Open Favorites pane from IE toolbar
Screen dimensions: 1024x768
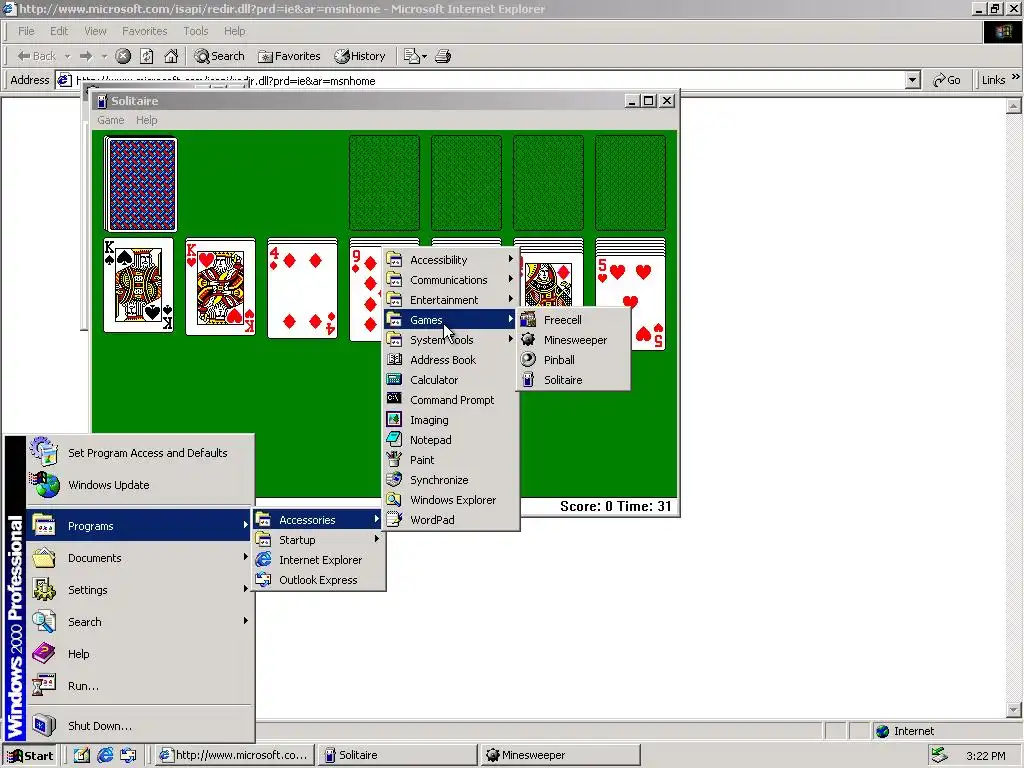coord(289,56)
